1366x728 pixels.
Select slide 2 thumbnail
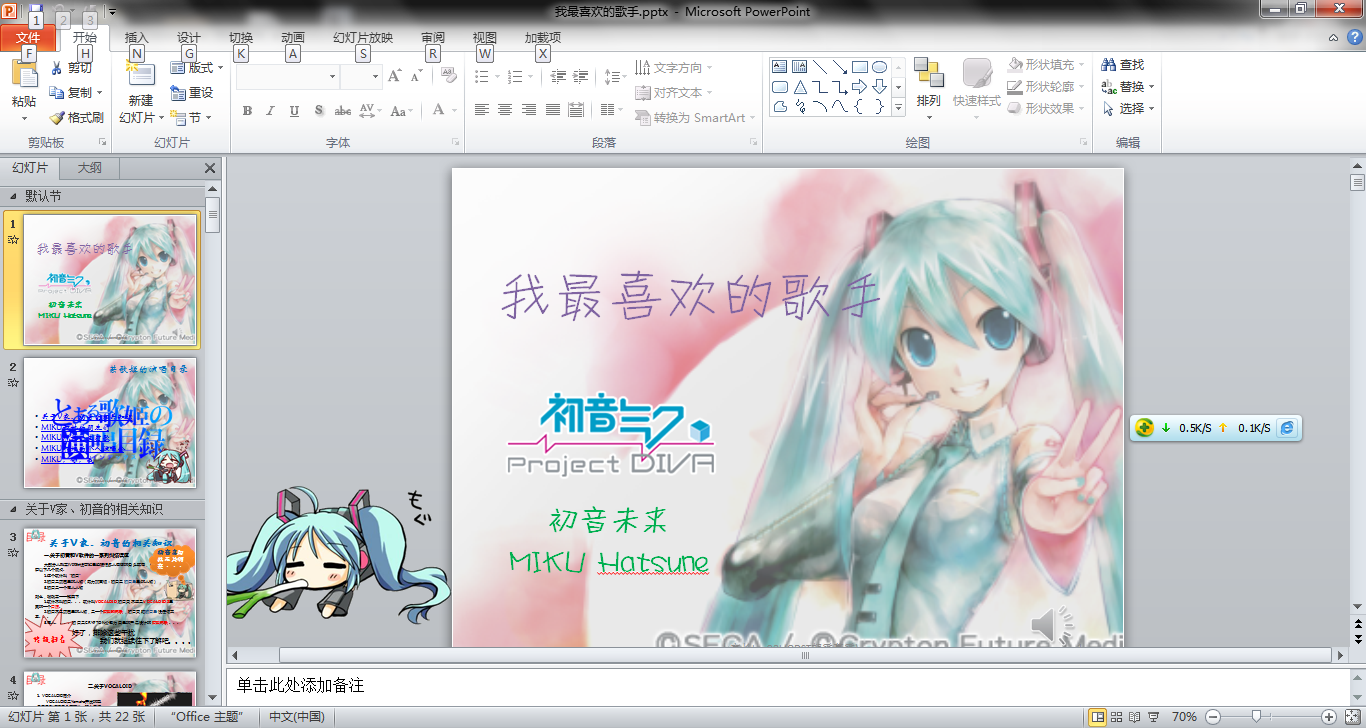coord(110,423)
